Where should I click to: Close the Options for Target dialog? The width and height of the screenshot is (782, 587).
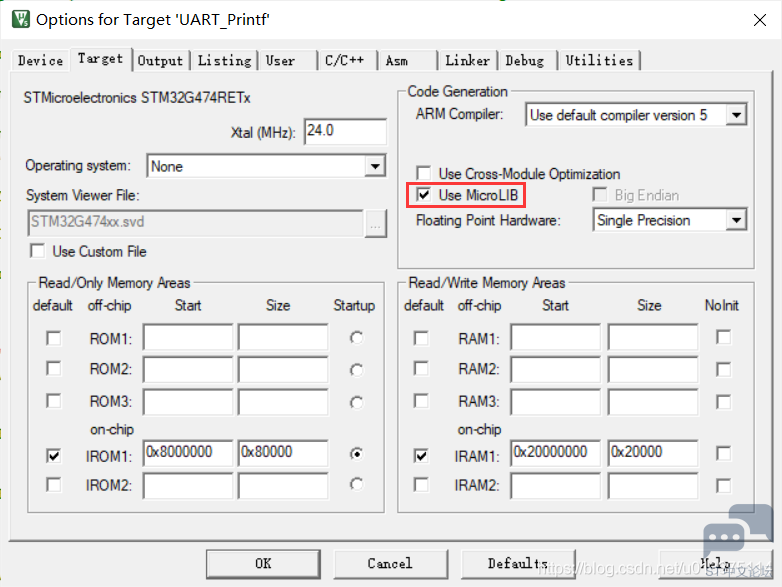pos(760,20)
